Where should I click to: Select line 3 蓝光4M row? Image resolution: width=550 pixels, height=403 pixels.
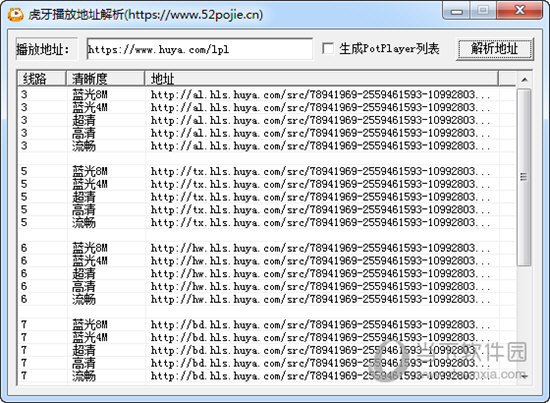(267, 107)
